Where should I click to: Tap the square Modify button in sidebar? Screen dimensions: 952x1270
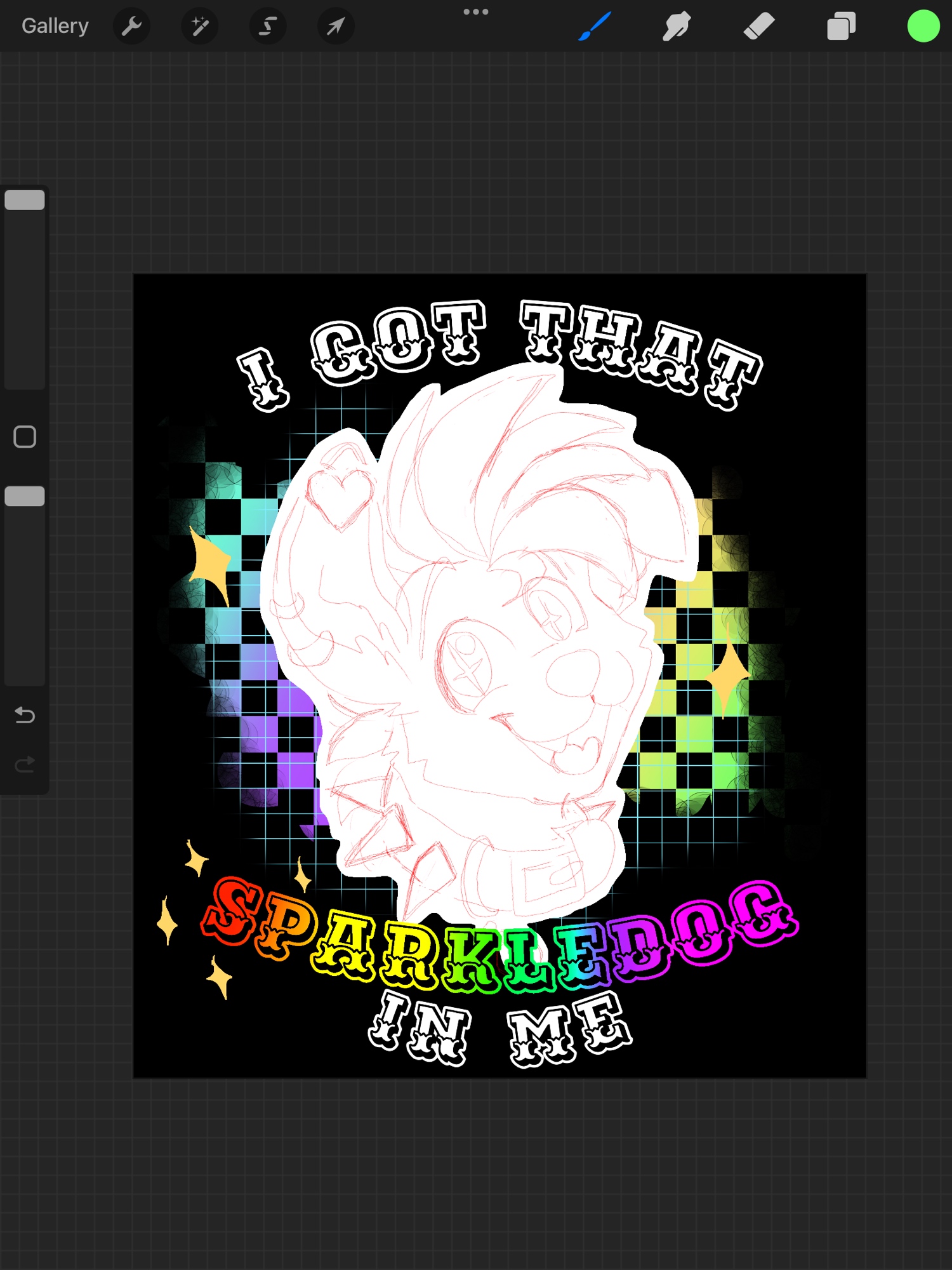(25, 437)
